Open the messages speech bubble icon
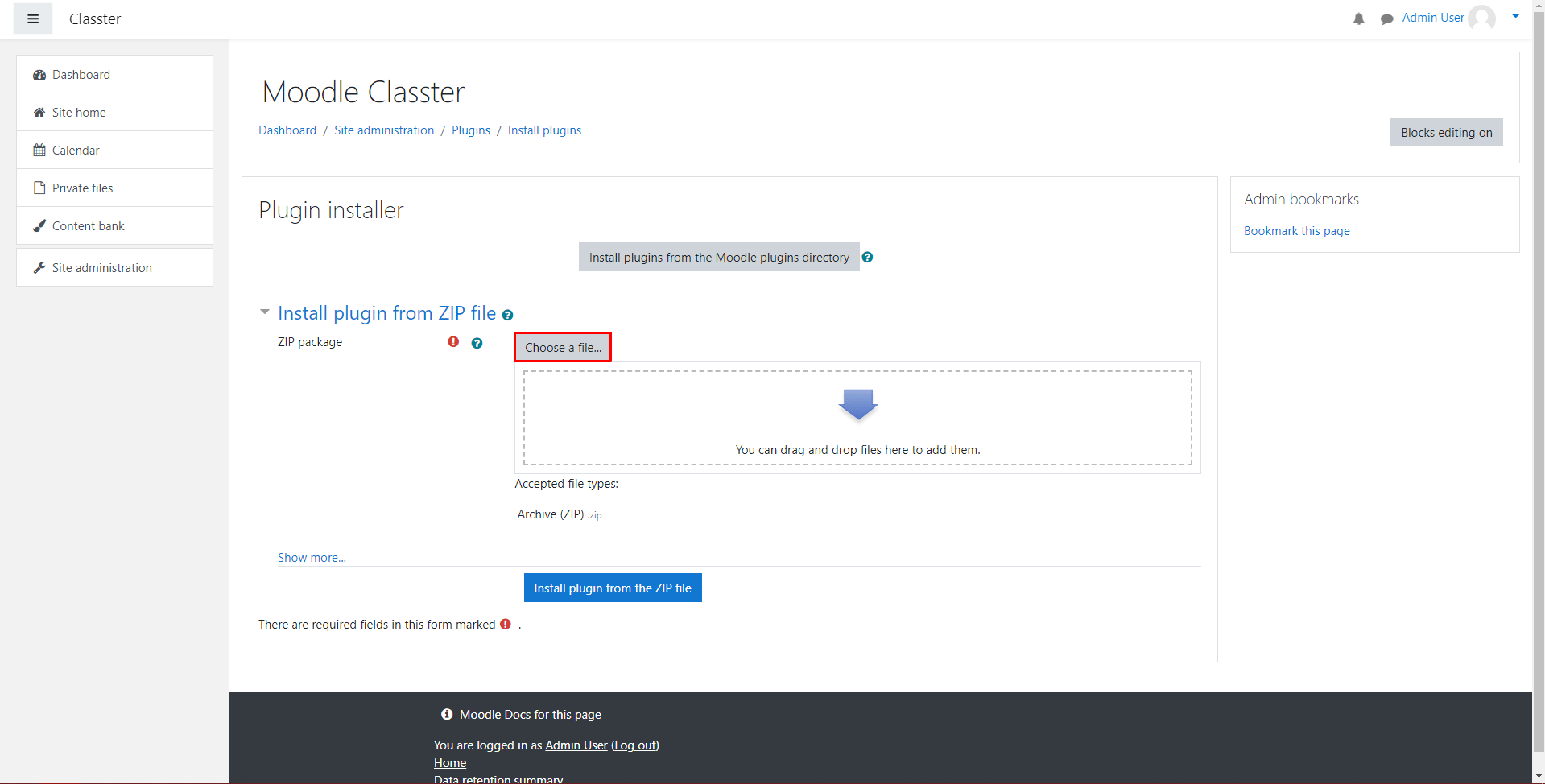Image resolution: width=1545 pixels, height=784 pixels. (x=1386, y=19)
